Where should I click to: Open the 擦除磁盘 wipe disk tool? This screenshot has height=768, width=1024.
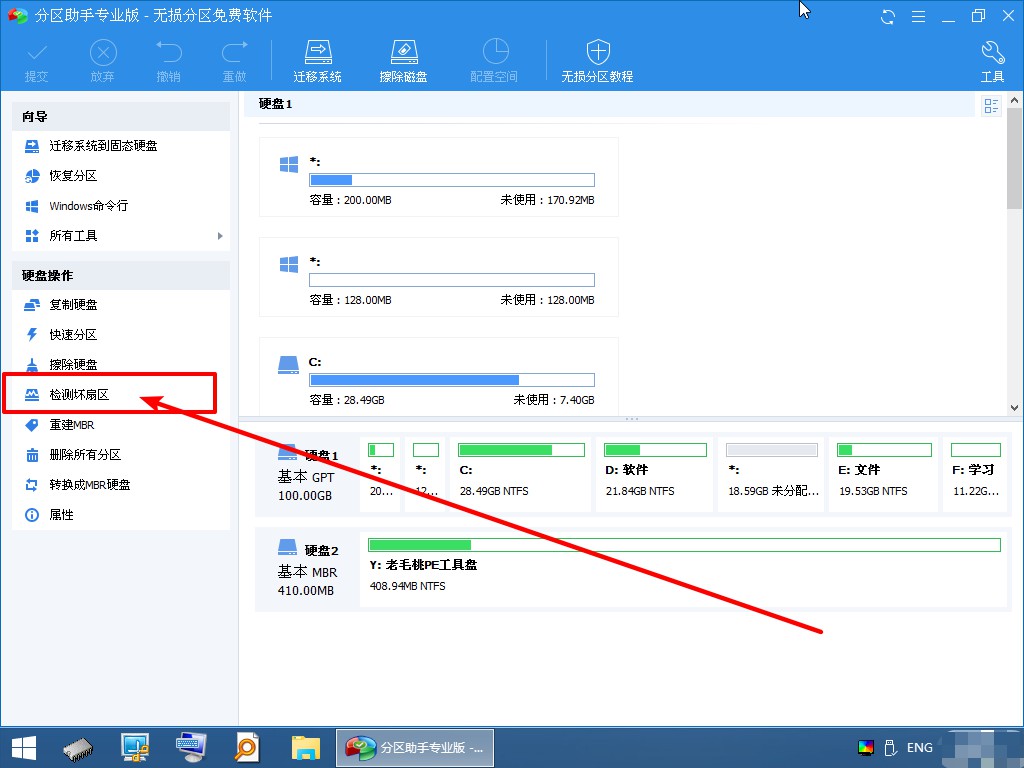(404, 61)
